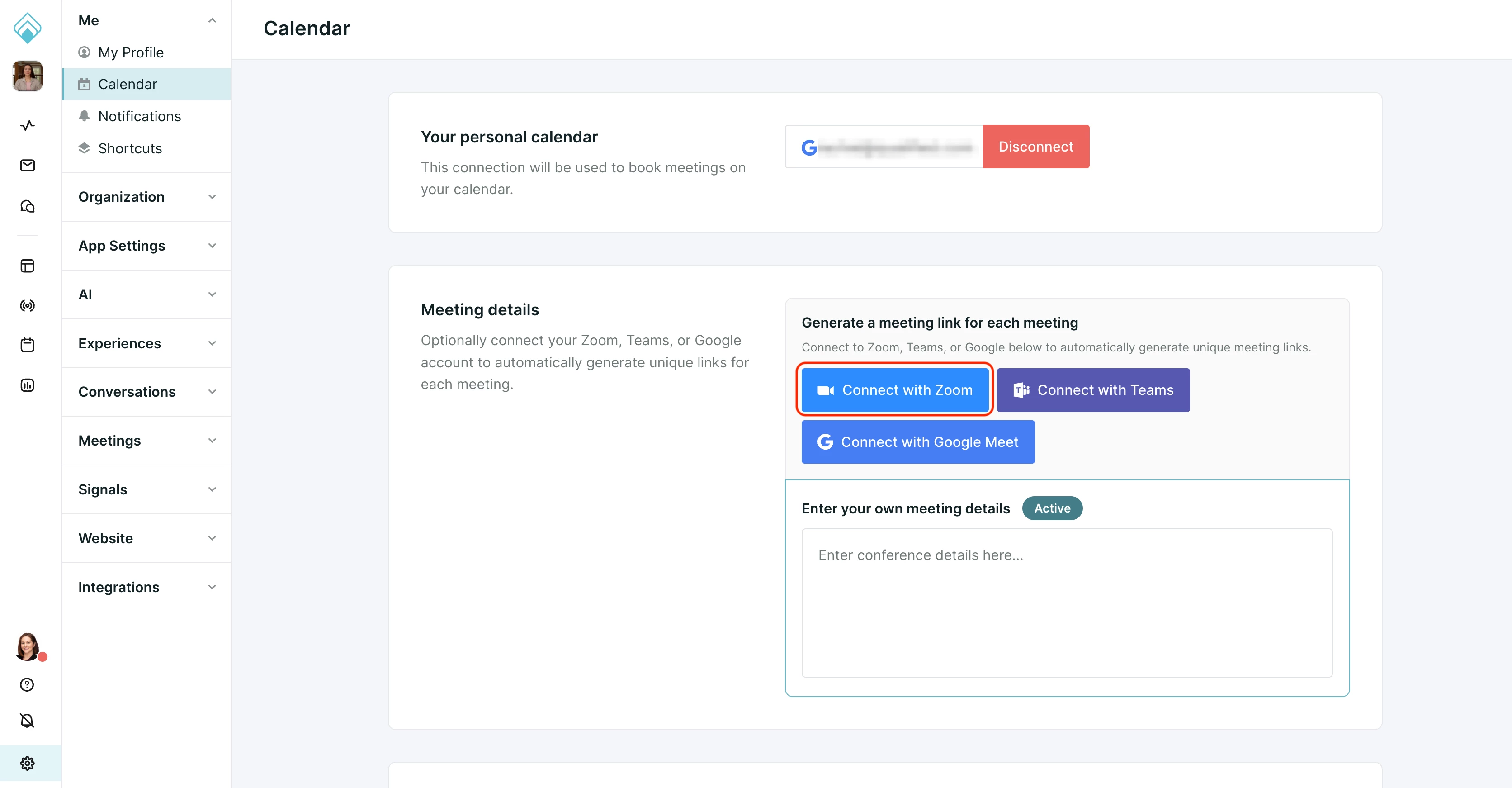
Task: Open Shortcuts in the sidebar
Action: coord(130,148)
